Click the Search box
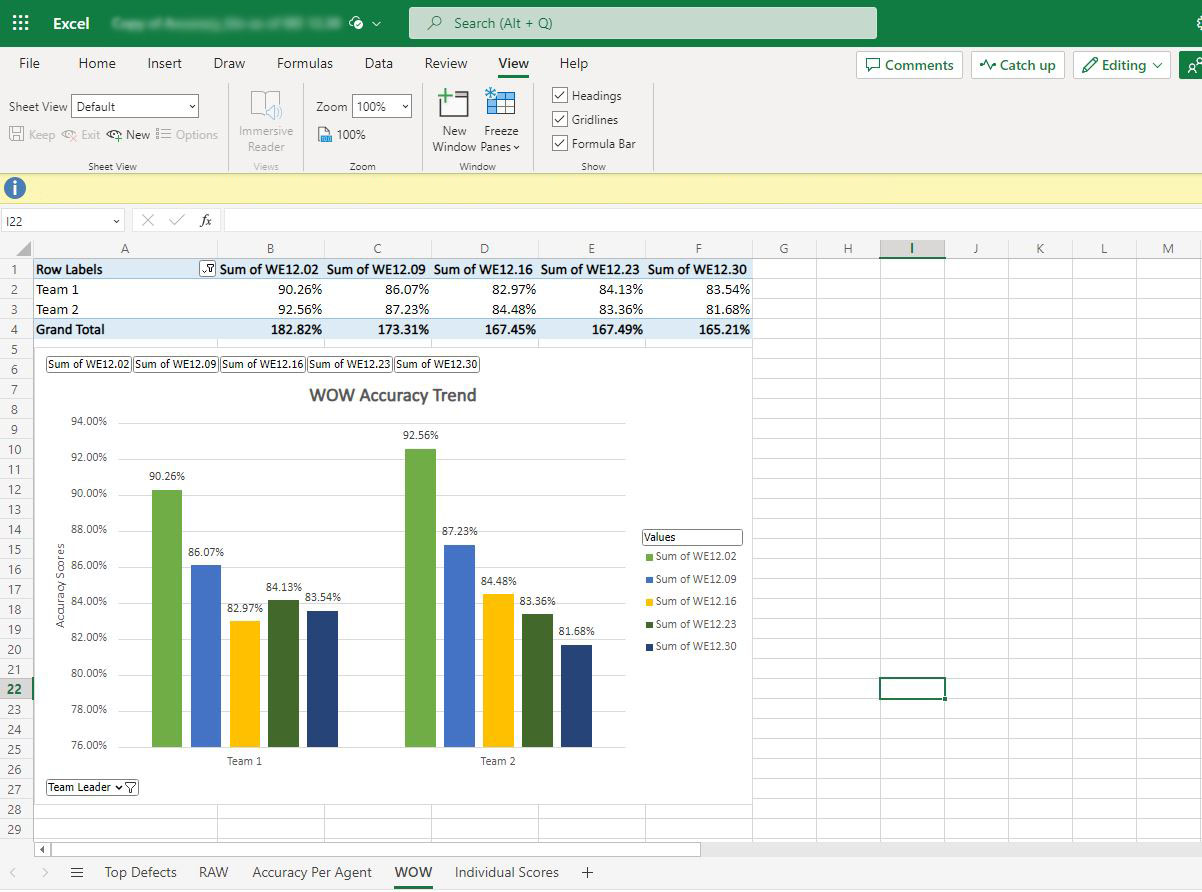Viewport: 1202px width, 892px height. click(643, 23)
